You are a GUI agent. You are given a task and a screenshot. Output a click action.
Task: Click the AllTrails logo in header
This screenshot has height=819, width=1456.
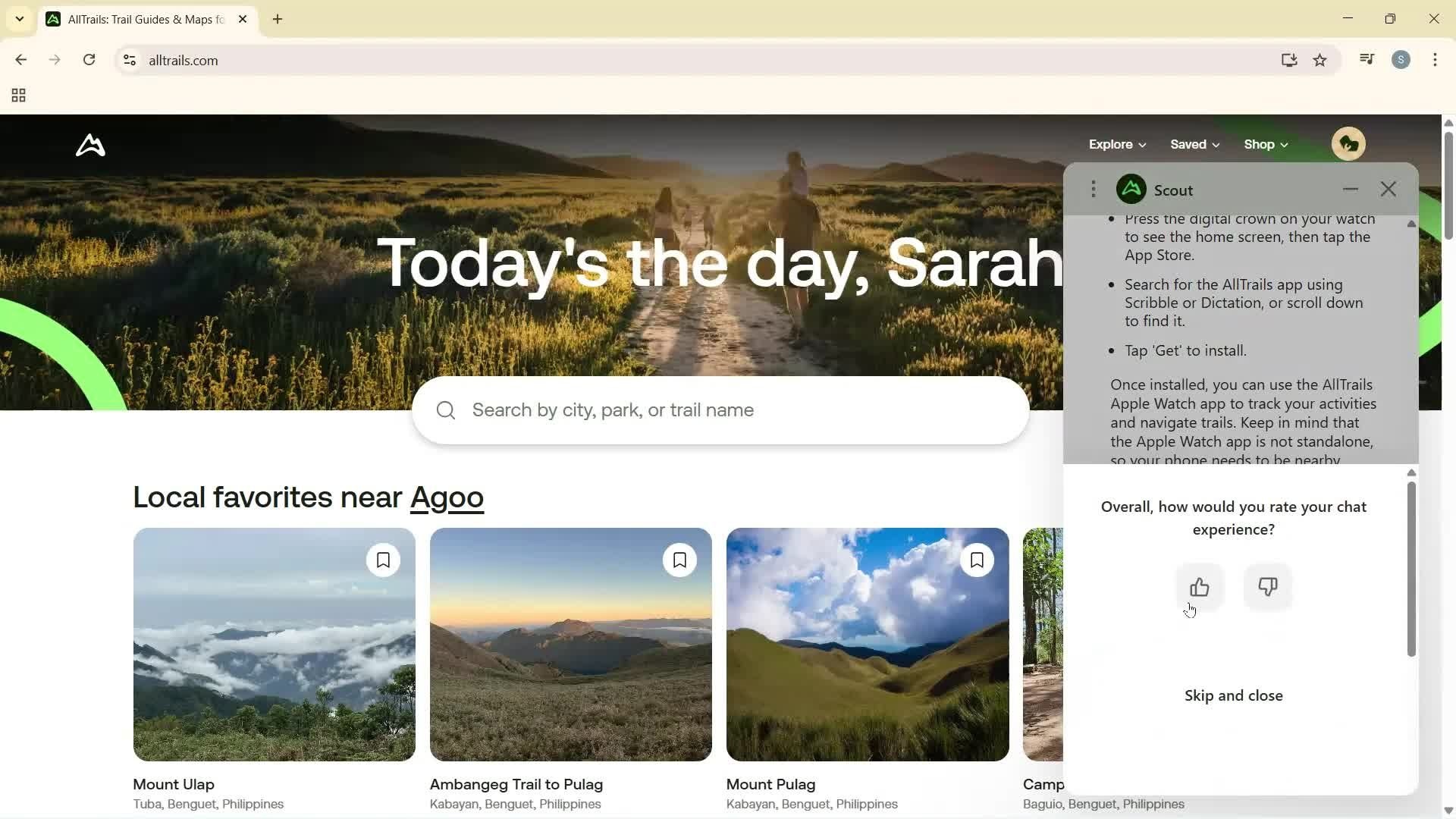(90, 145)
